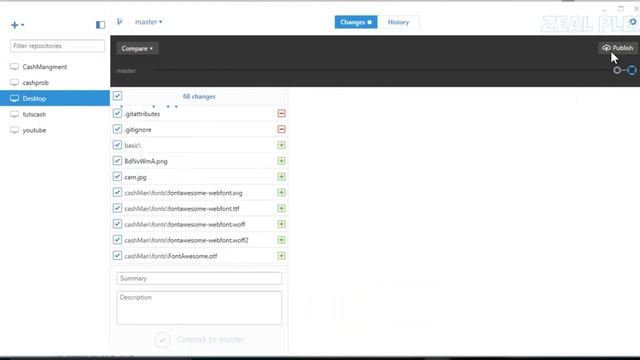
Task: Select the CashMangment repository
Action: coord(55,67)
